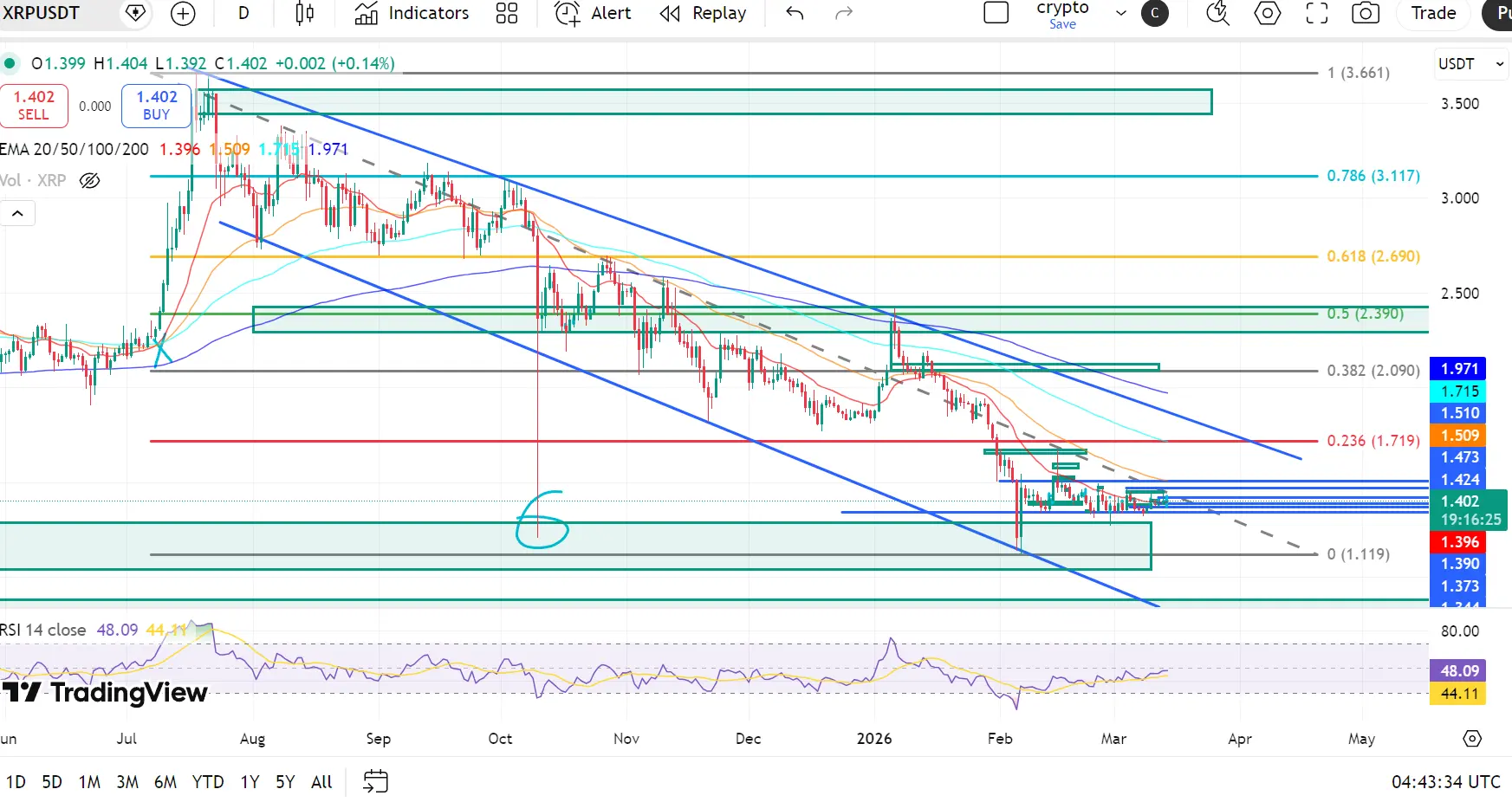1512x802 pixels.
Task: Create an Alert from the toolbar
Action: coord(593,13)
